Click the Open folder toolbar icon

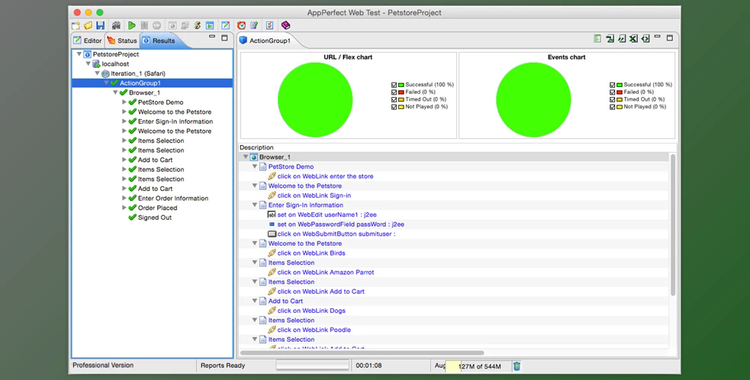(88, 25)
